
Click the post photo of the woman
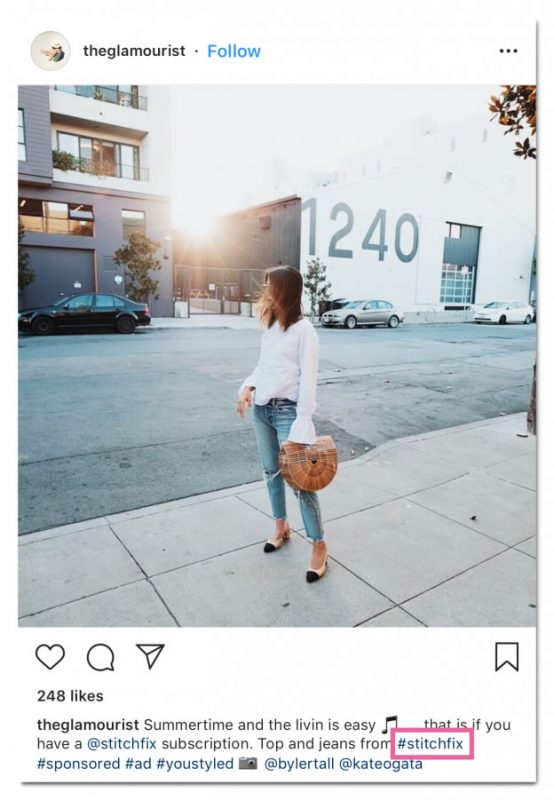tap(277, 356)
